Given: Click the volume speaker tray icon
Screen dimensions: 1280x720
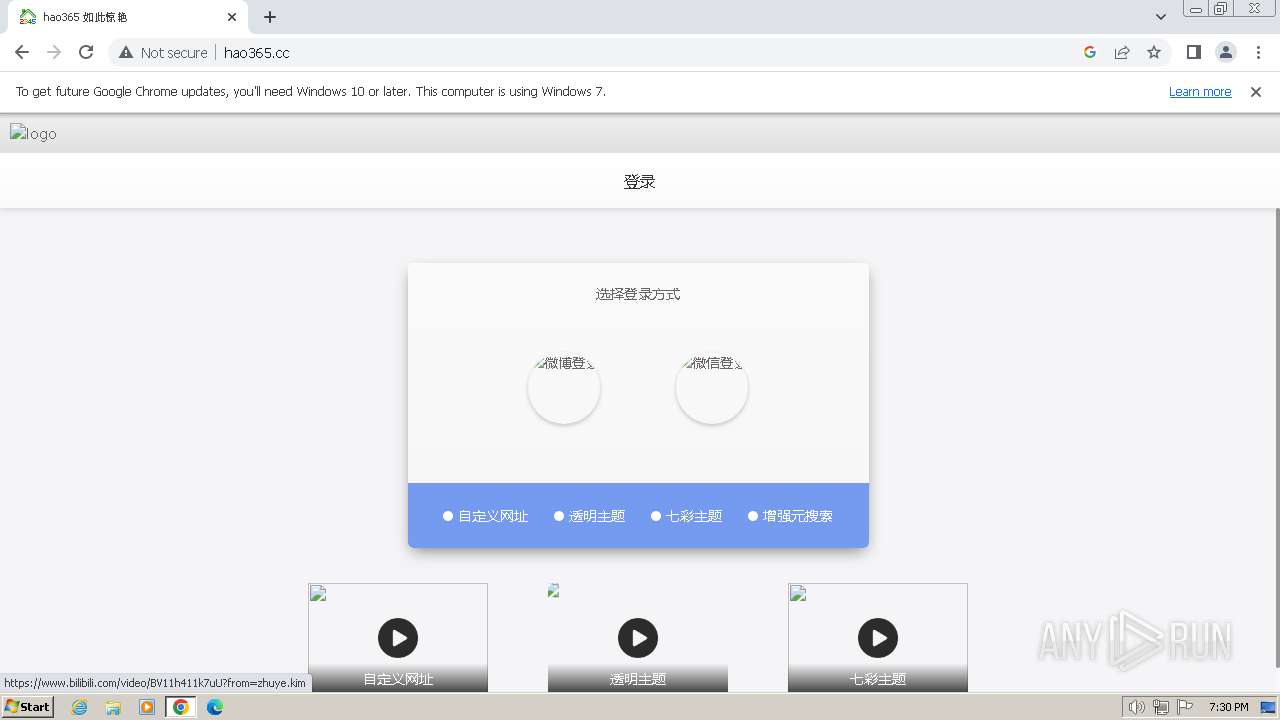Looking at the screenshot, I should click(1137, 707).
